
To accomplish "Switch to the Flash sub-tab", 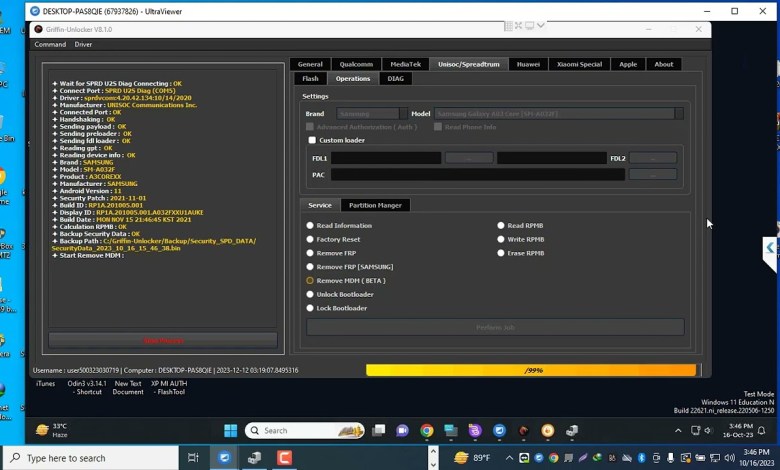I will [x=310, y=79].
